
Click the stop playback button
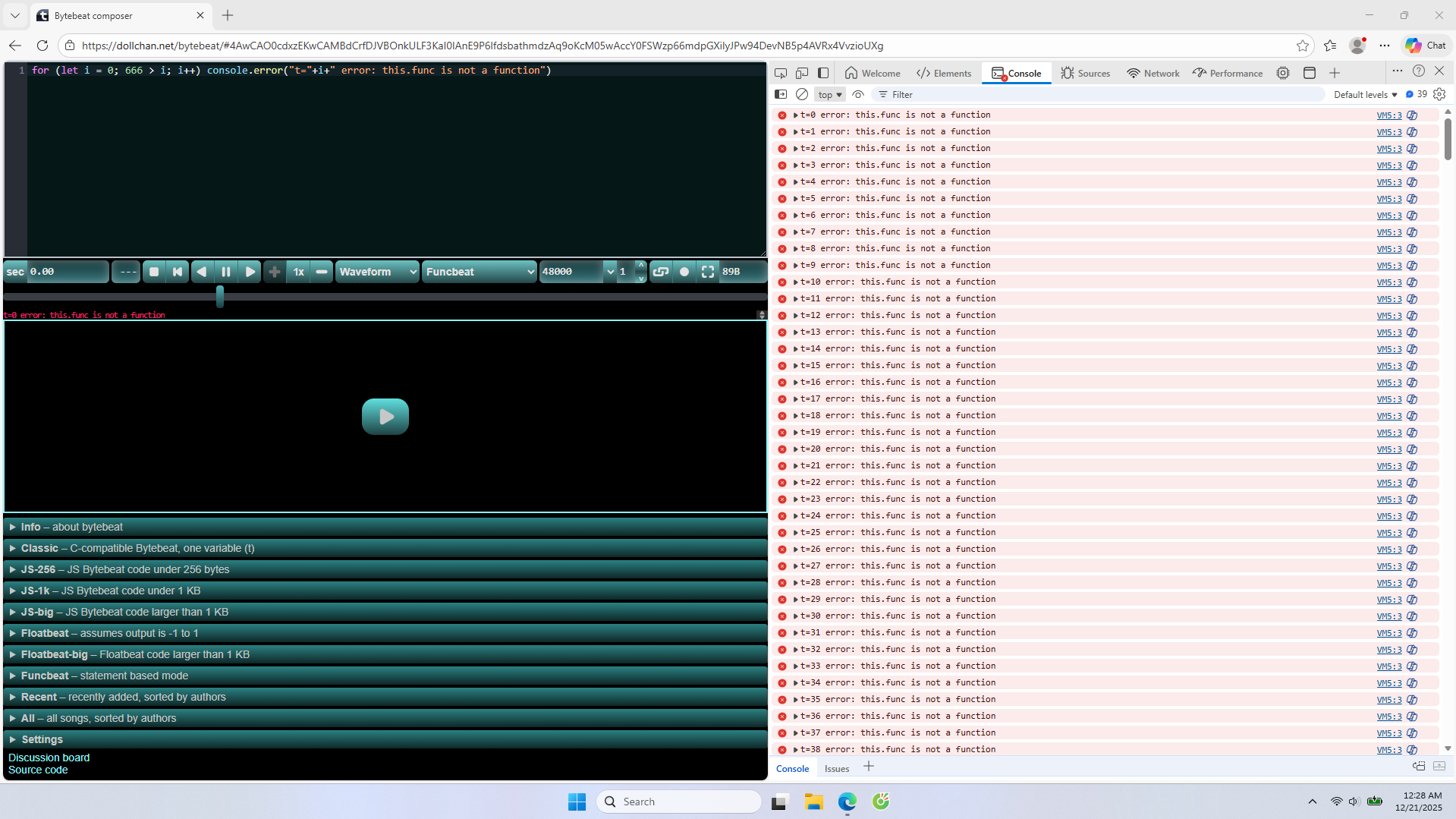pos(154,272)
